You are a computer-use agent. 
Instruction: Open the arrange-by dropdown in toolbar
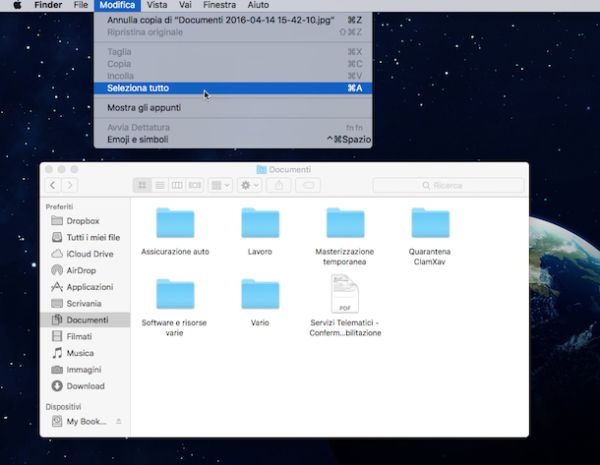point(221,186)
